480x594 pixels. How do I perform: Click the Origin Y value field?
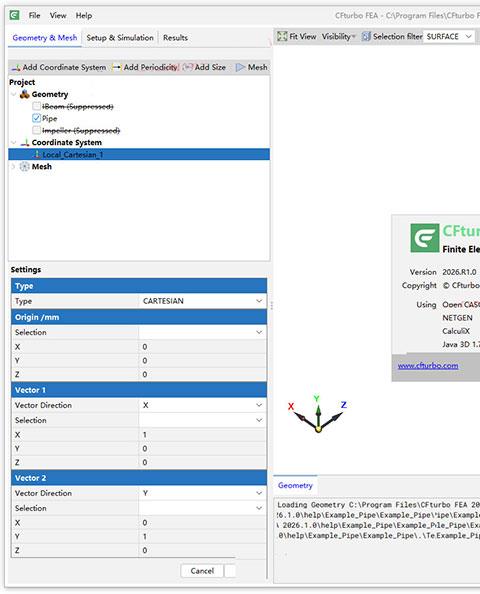pos(203,360)
